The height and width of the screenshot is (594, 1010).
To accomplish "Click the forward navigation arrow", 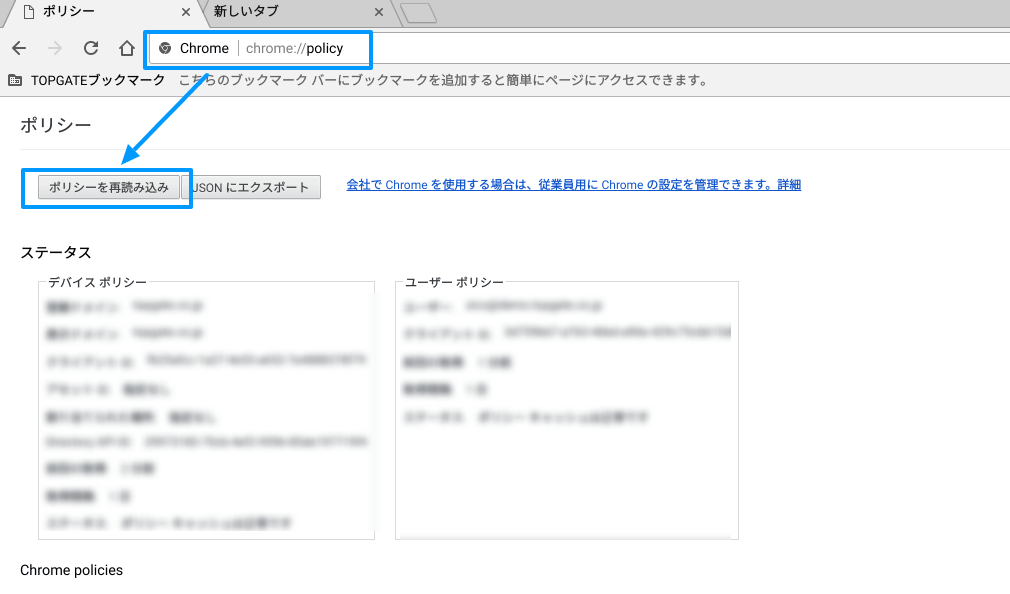I will (55, 48).
